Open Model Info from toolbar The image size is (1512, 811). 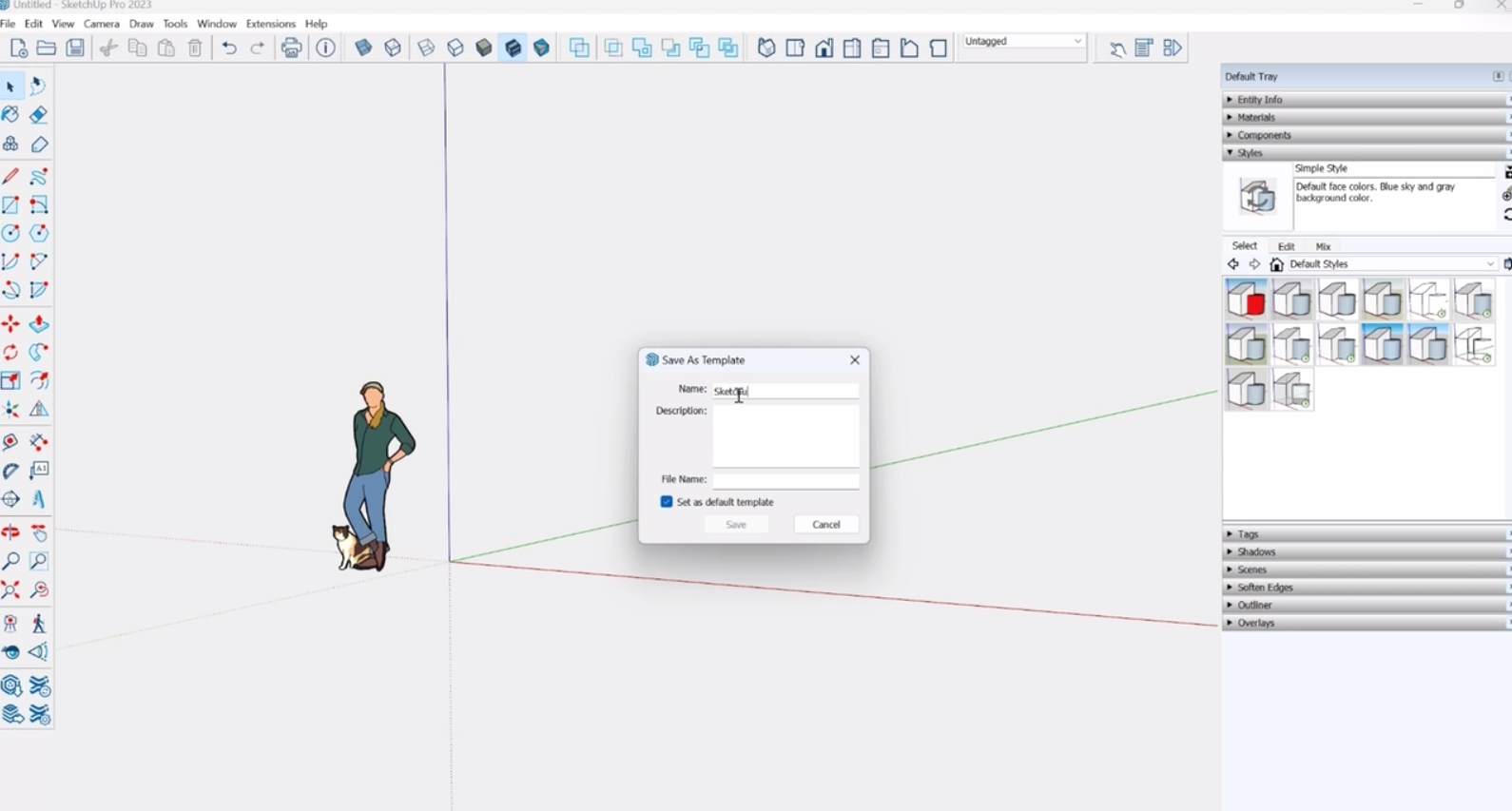tap(325, 48)
